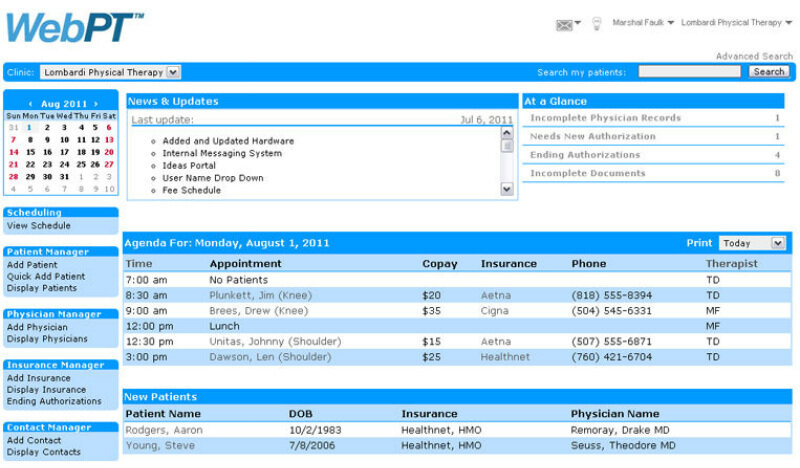
Task: Select August 15 on the calendar
Action: click(30, 152)
